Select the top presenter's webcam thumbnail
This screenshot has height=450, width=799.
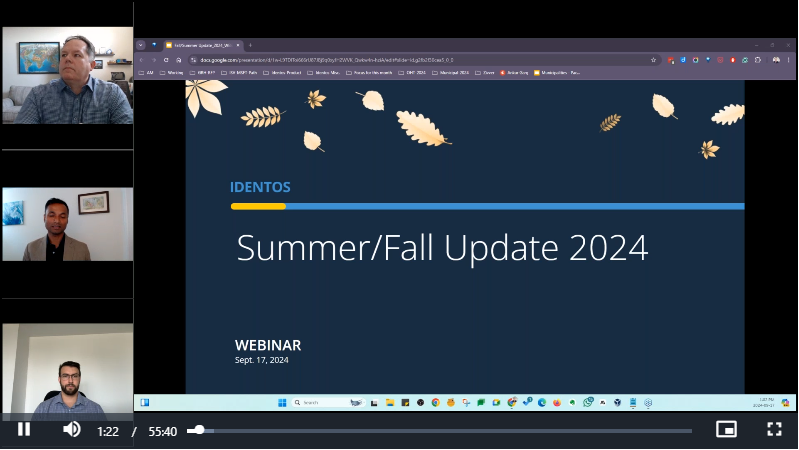(67, 75)
